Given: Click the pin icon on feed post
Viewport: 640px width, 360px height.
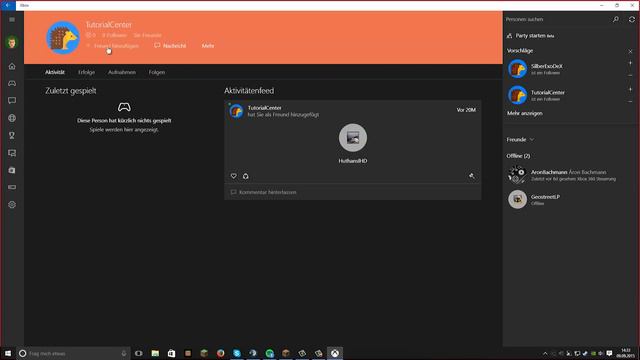Looking at the screenshot, I should tap(471, 176).
